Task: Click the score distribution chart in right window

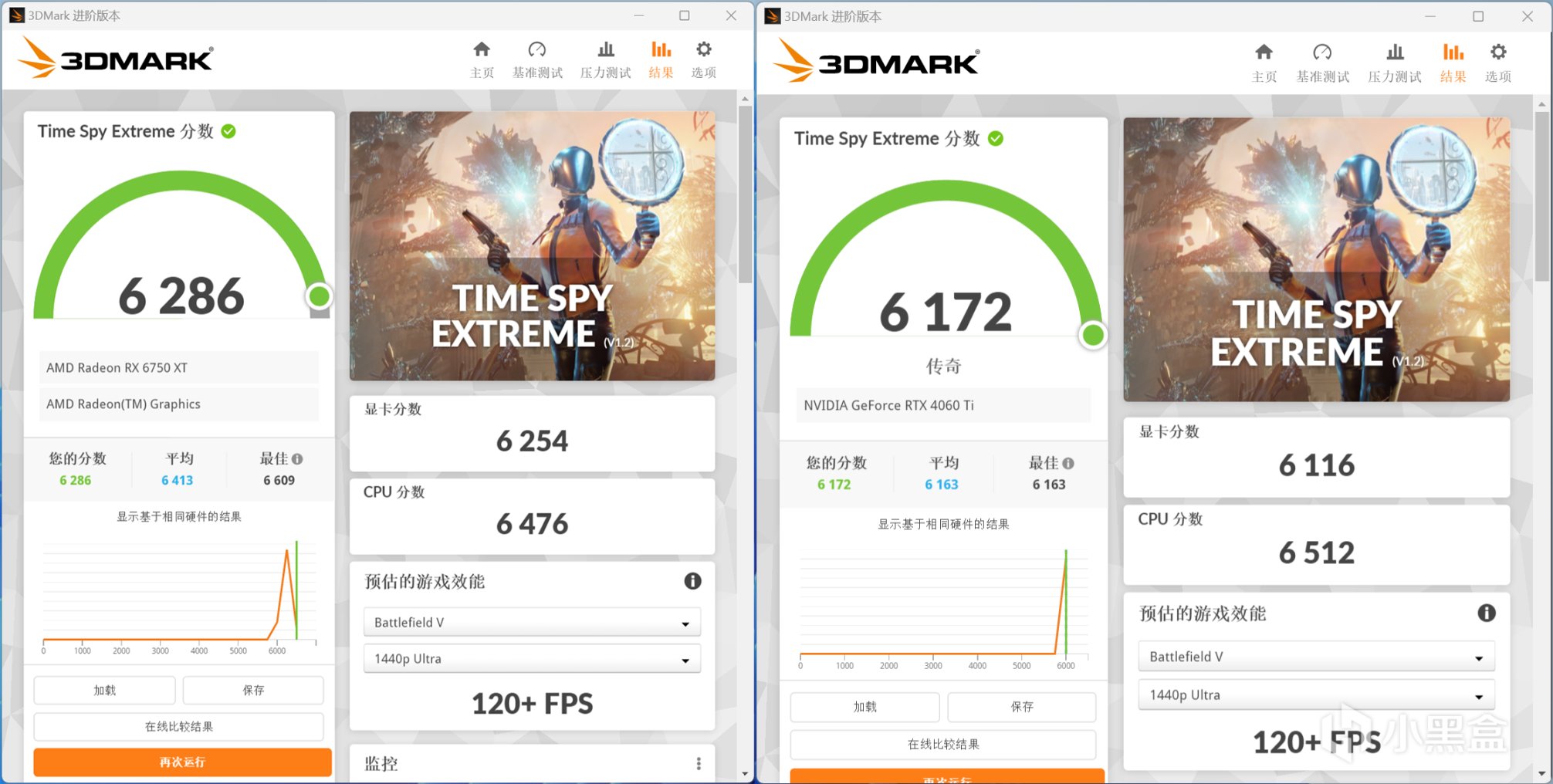Action: (x=943, y=608)
